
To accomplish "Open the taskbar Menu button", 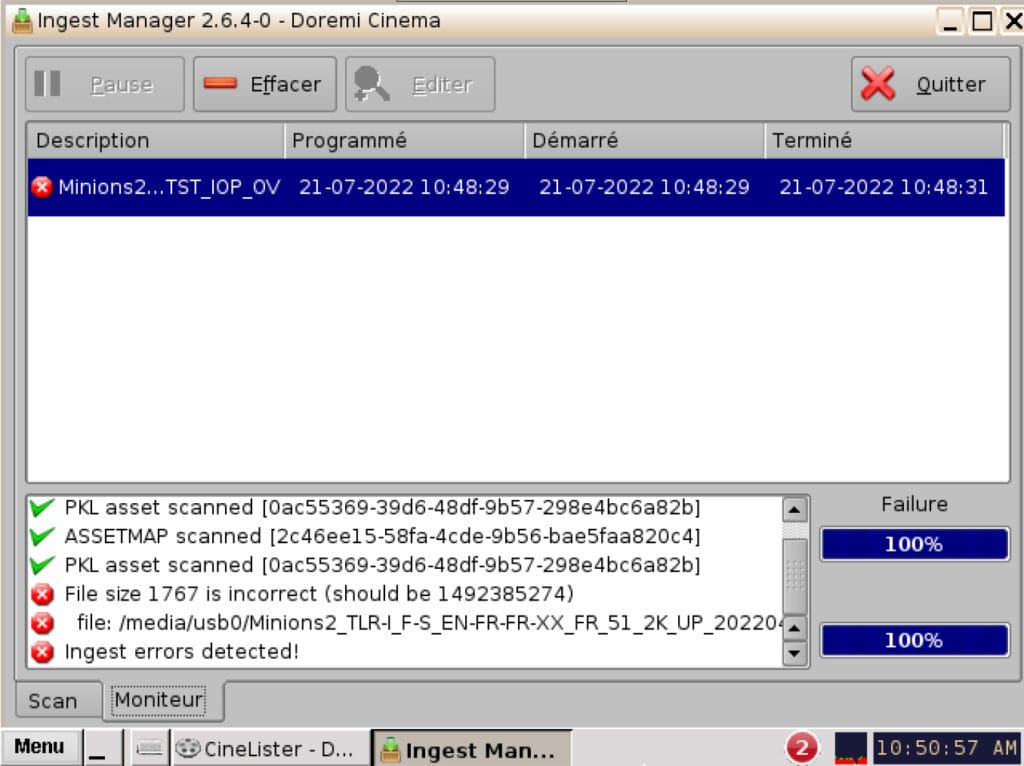I will 40,747.
